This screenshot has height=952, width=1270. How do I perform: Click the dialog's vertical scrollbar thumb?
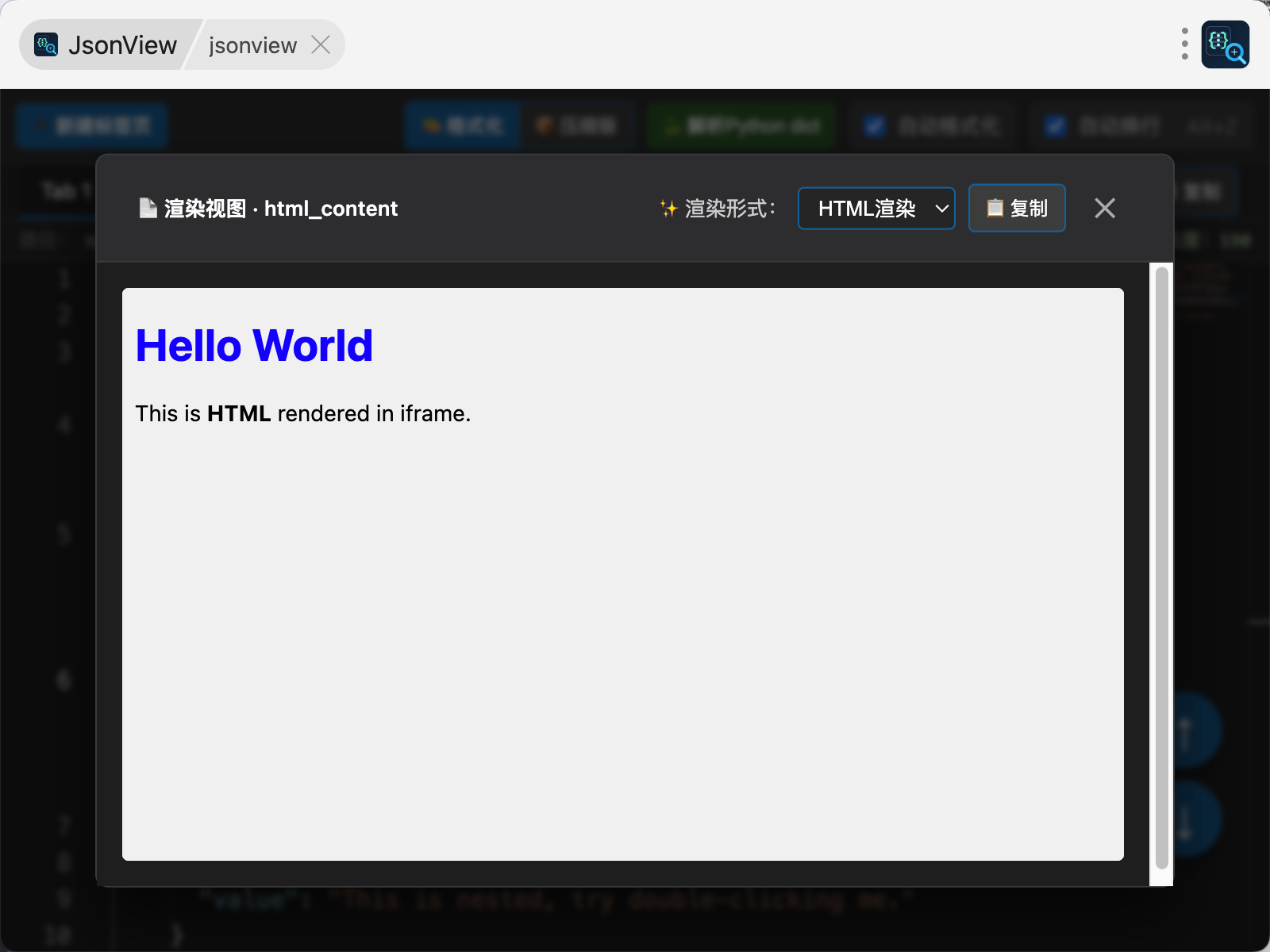tap(1161, 568)
